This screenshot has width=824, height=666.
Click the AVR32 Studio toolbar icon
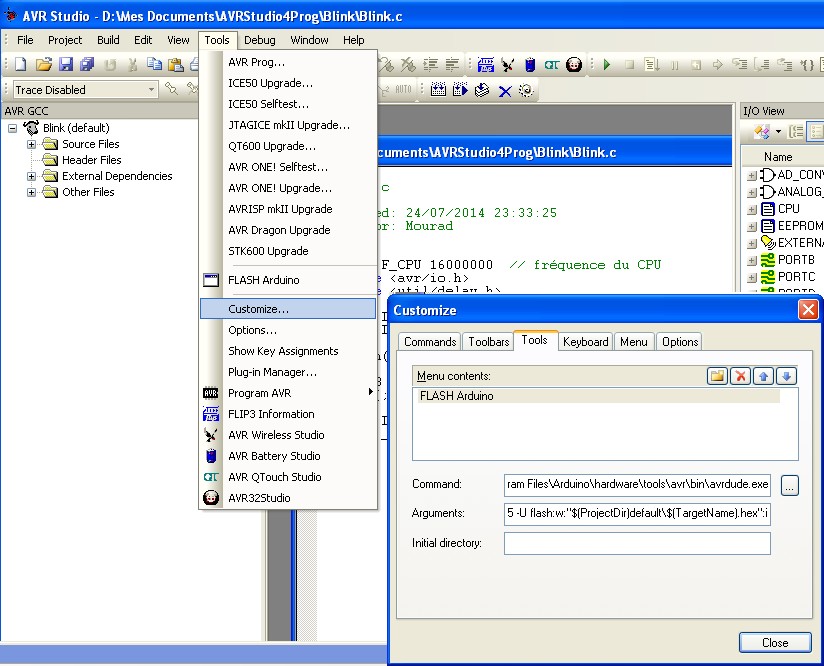tap(574, 65)
